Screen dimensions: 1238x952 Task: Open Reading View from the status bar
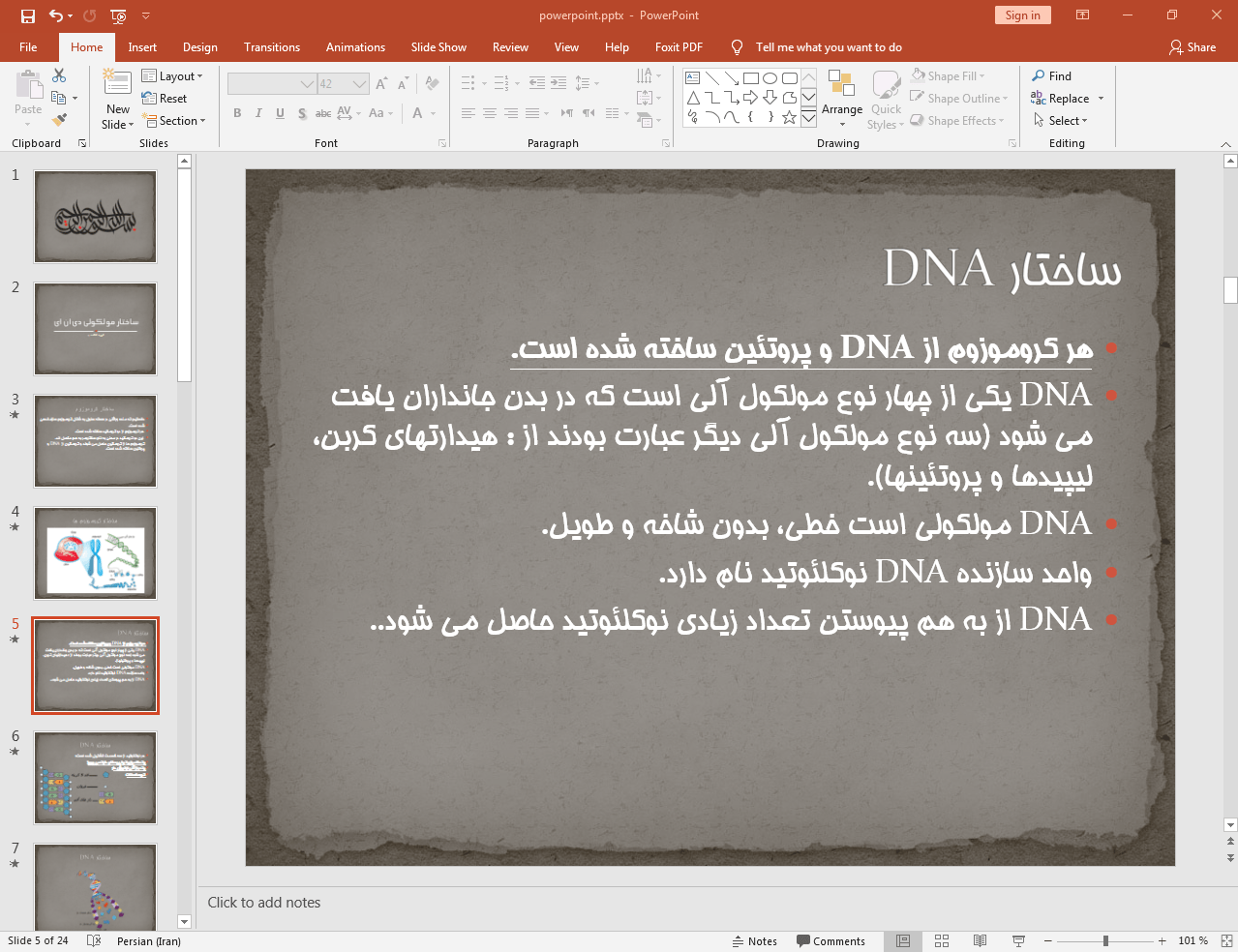[x=980, y=940]
